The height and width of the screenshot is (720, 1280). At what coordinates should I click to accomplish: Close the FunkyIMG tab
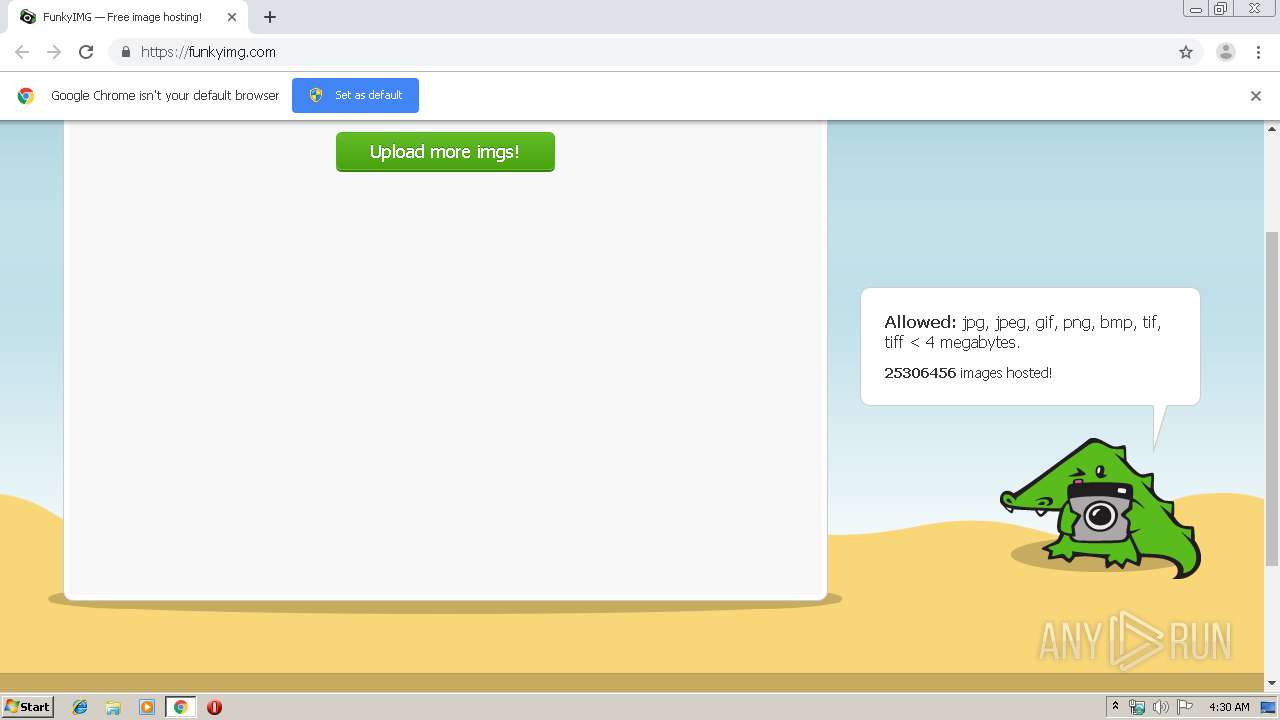coord(232,17)
